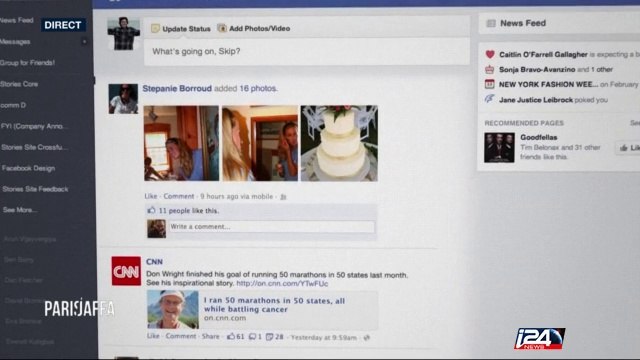The image size is (640, 360).
Task: Expand See More... in the sidebar
Action: pyautogui.click(x=20, y=210)
